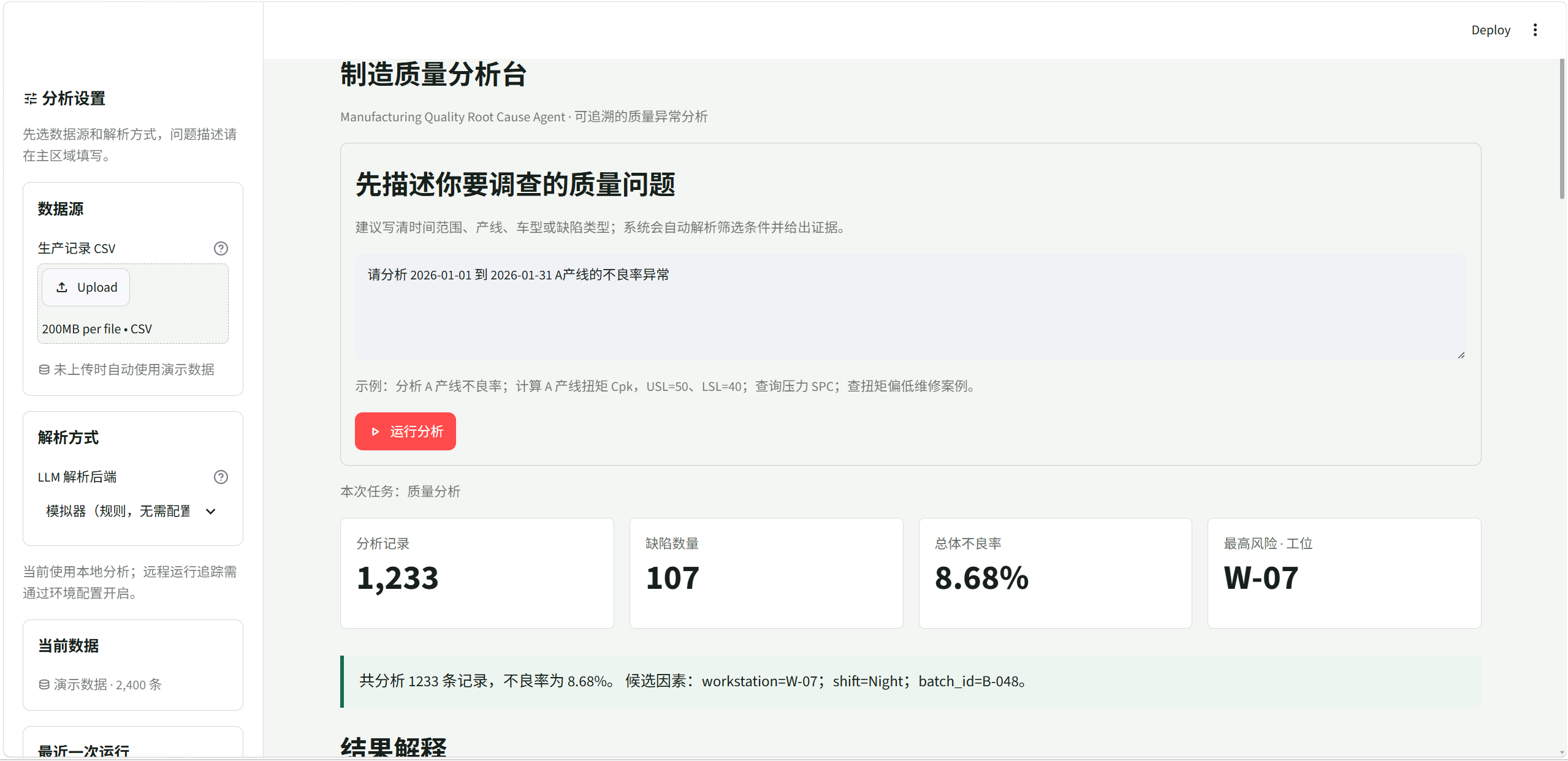Click the 解析方式 section heading
1568x761 pixels.
pos(68,437)
